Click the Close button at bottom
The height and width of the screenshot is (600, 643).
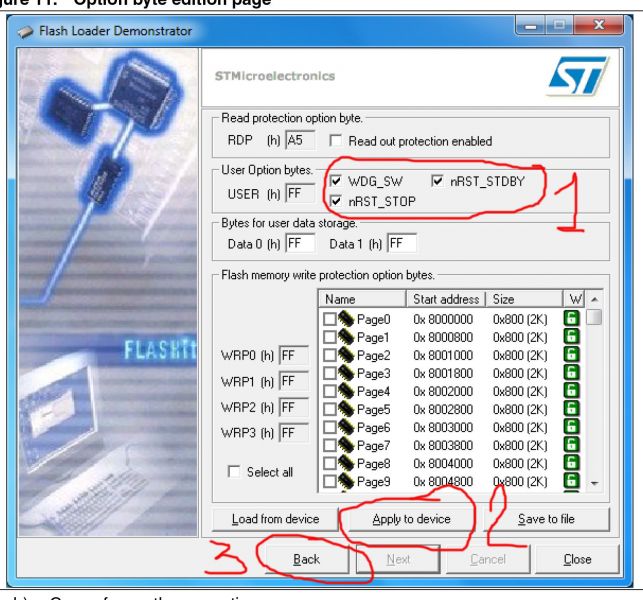click(x=577, y=559)
